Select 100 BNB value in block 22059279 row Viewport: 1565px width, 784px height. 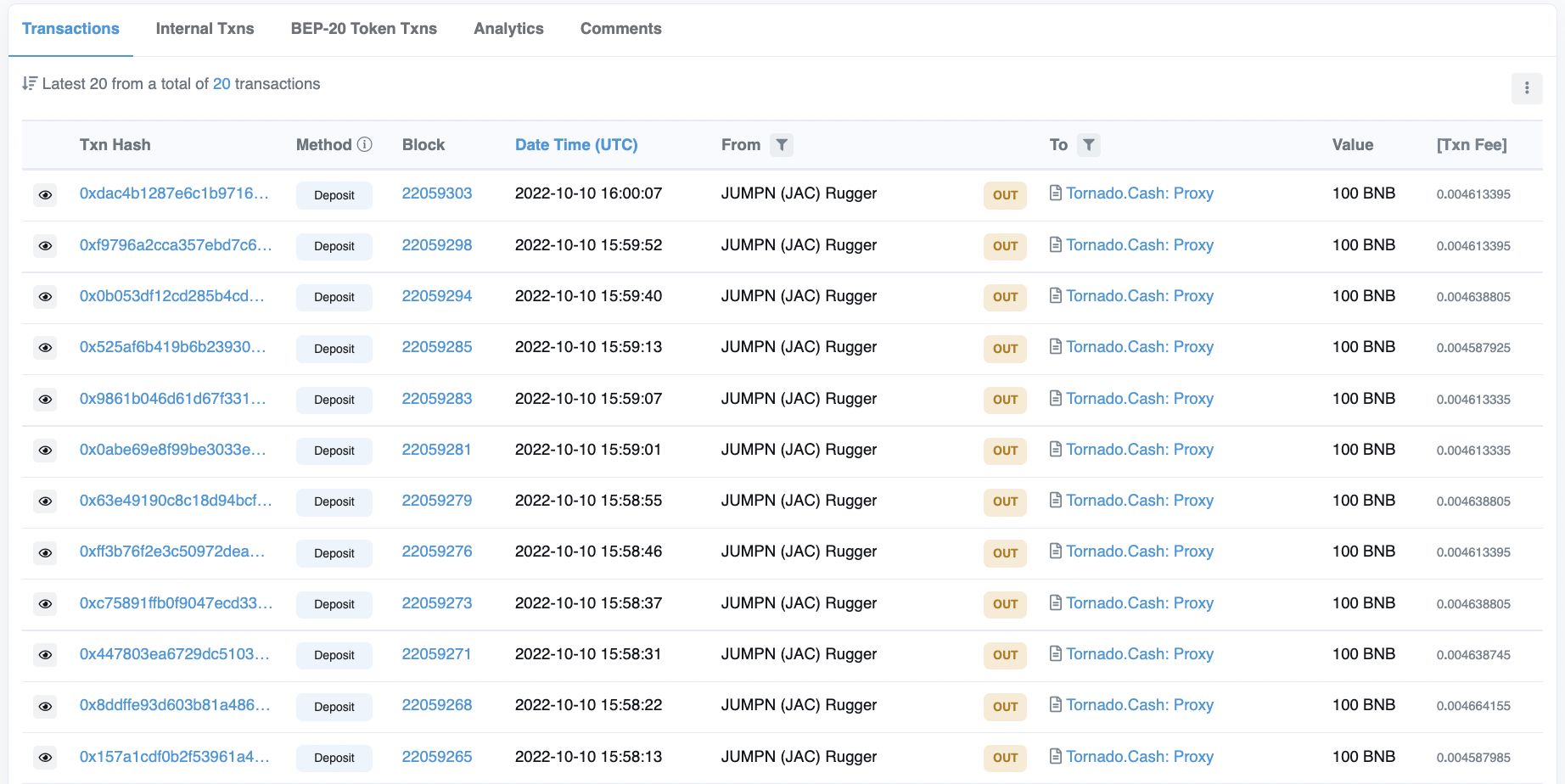pyautogui.click(x=1364, y=501)
